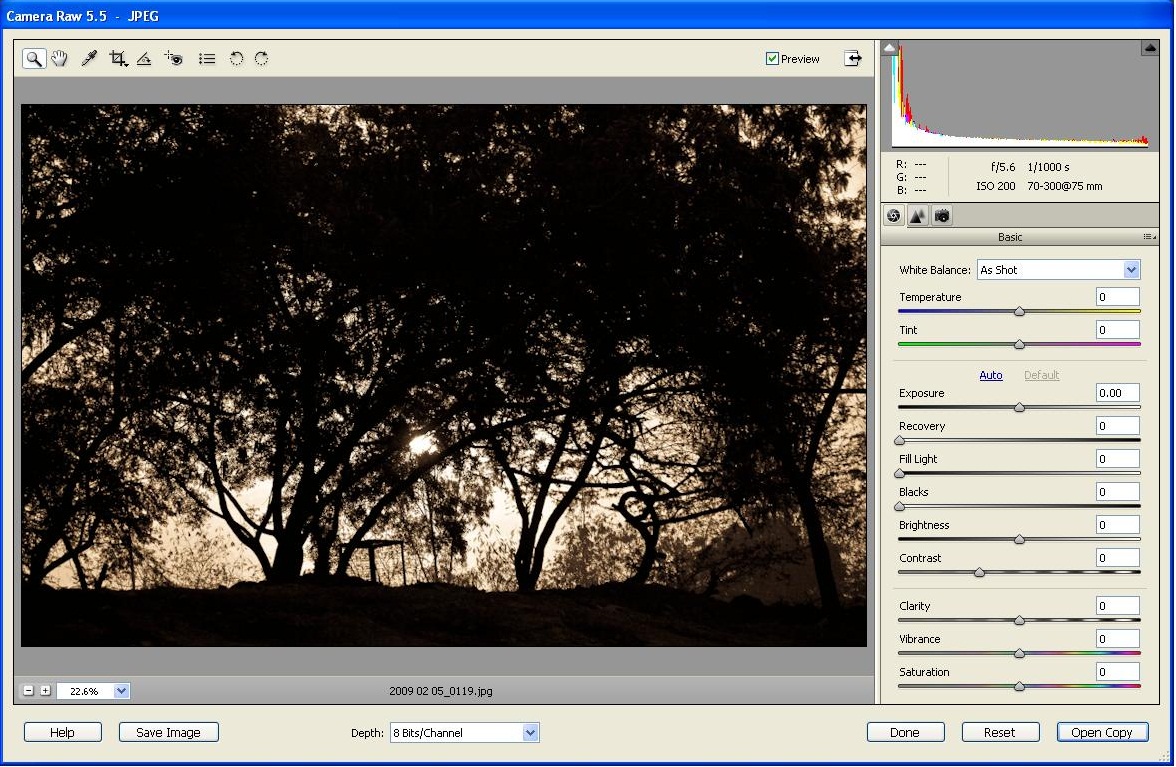Image resolution: width=1176 pixels, height=767 pixels.
Task: Open the Depth bits per channel dropdown
Action: (x=530, y=733)
